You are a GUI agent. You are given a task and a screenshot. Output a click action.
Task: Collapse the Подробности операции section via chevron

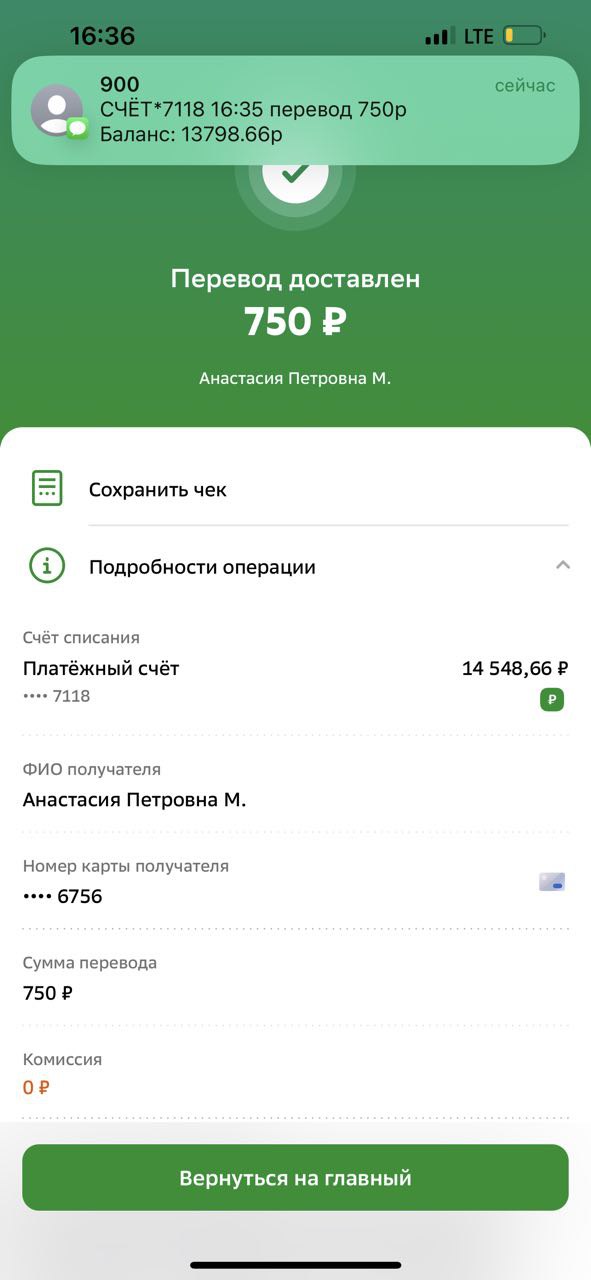[563, 566]
